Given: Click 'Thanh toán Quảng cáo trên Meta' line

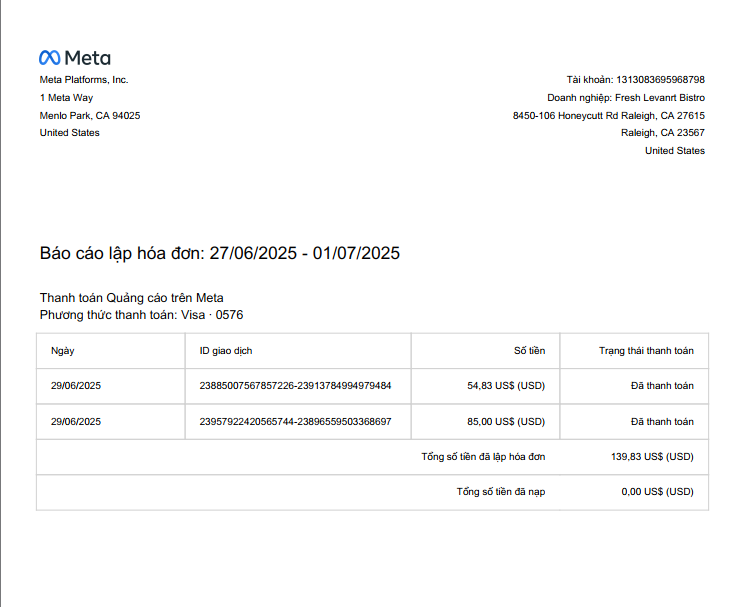Looking at the screenshot, I should pyautogui.click(x=132, y=298).
